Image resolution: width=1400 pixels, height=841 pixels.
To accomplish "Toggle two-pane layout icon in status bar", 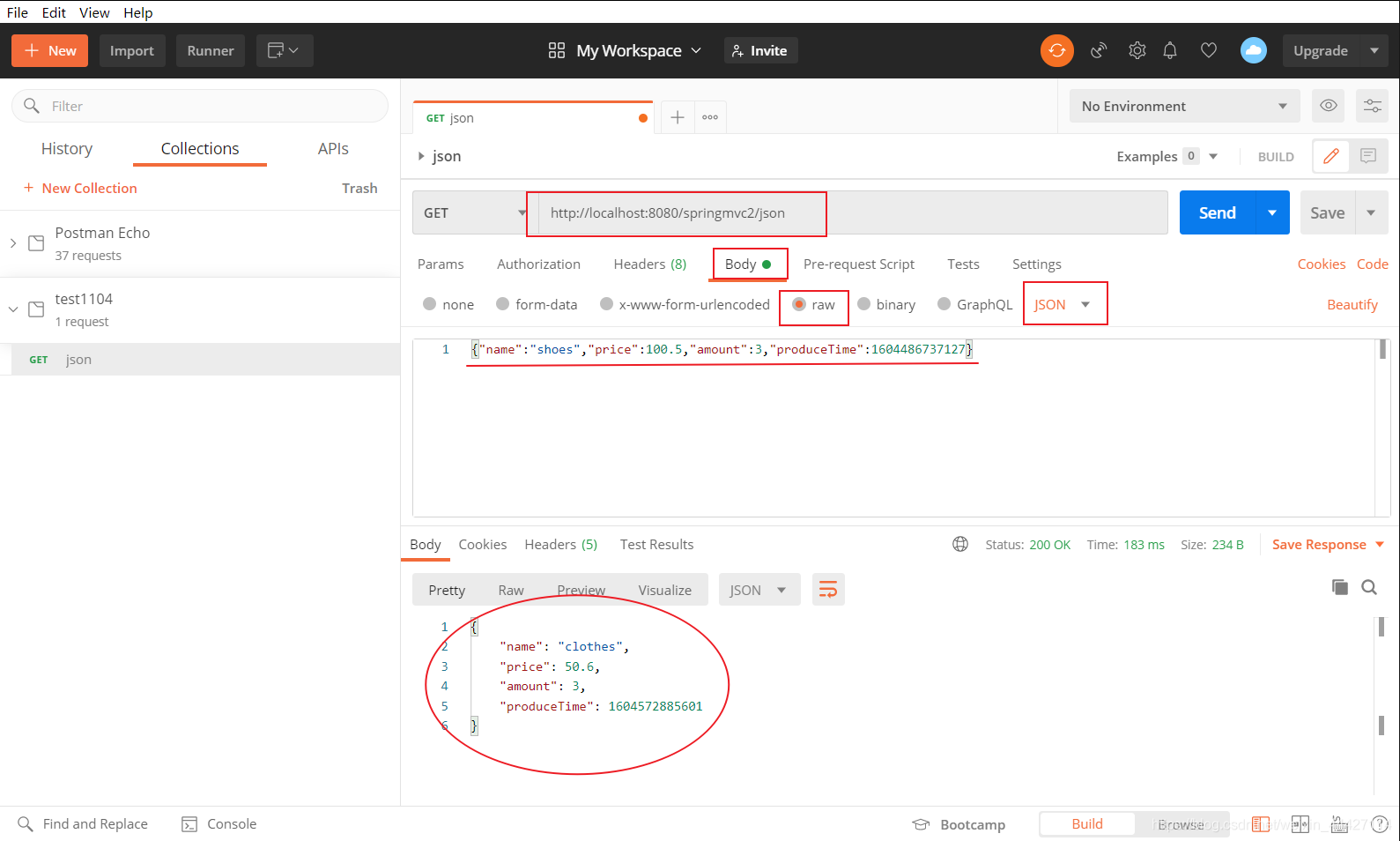I will [x=1300, y=824].
